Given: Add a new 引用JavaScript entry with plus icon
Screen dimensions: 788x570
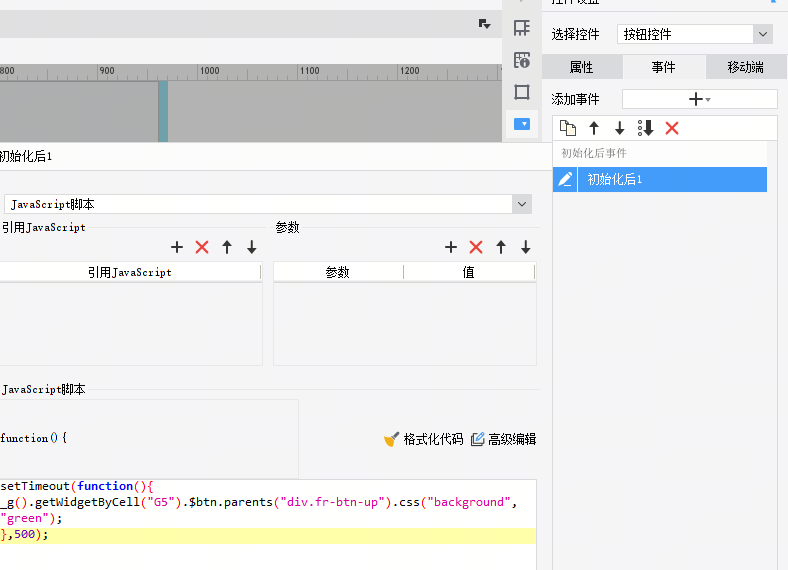Looking at the screenshot, I should [x=177, y=247].
